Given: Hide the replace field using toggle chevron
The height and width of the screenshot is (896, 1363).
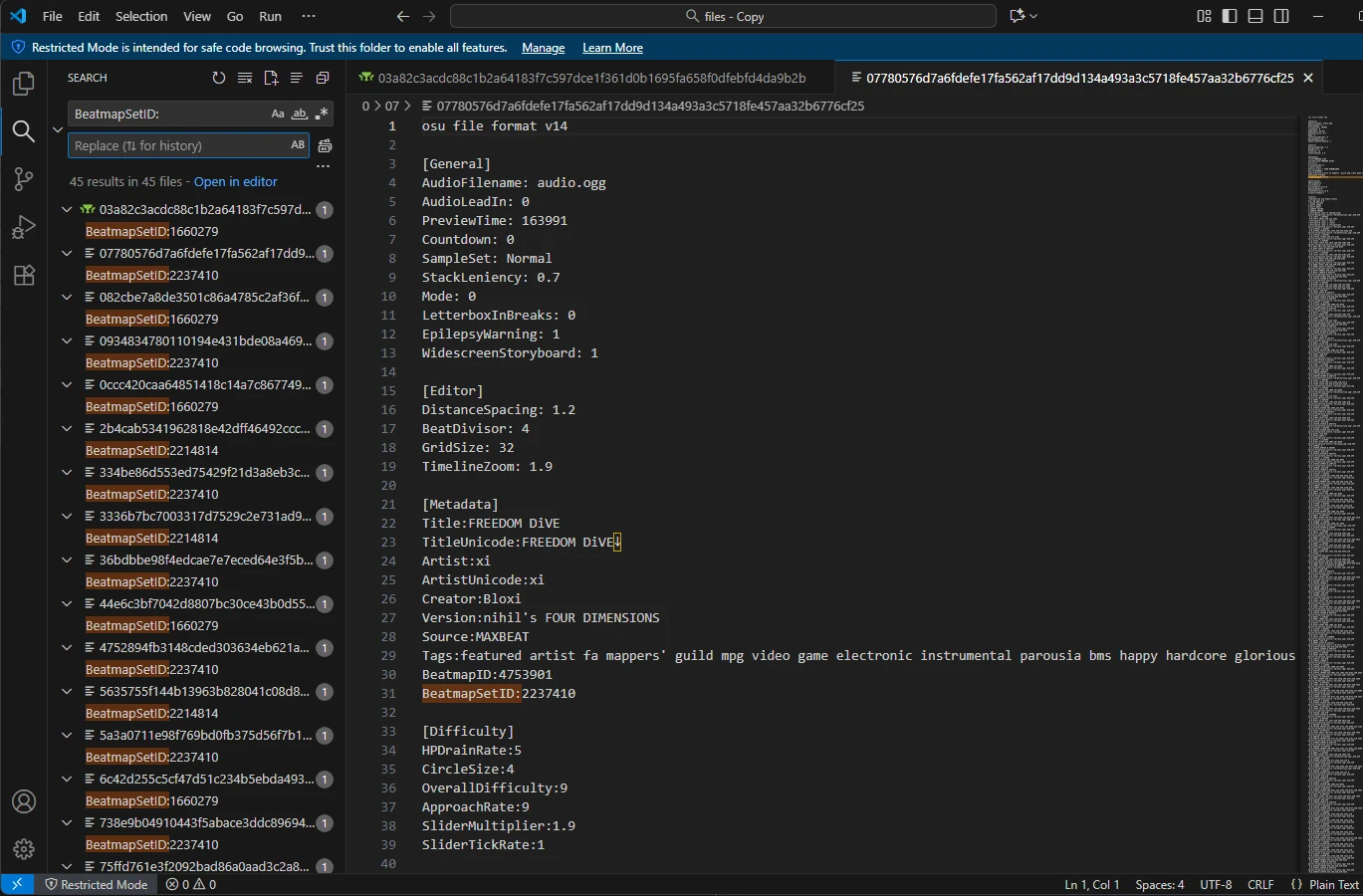Looking at the screenshot, I should [58, 129].
